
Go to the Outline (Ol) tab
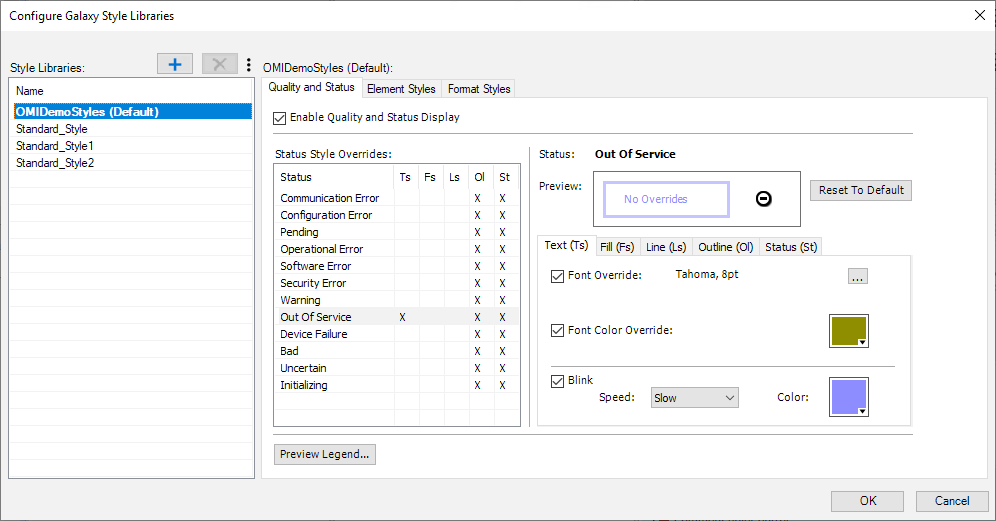726,247
